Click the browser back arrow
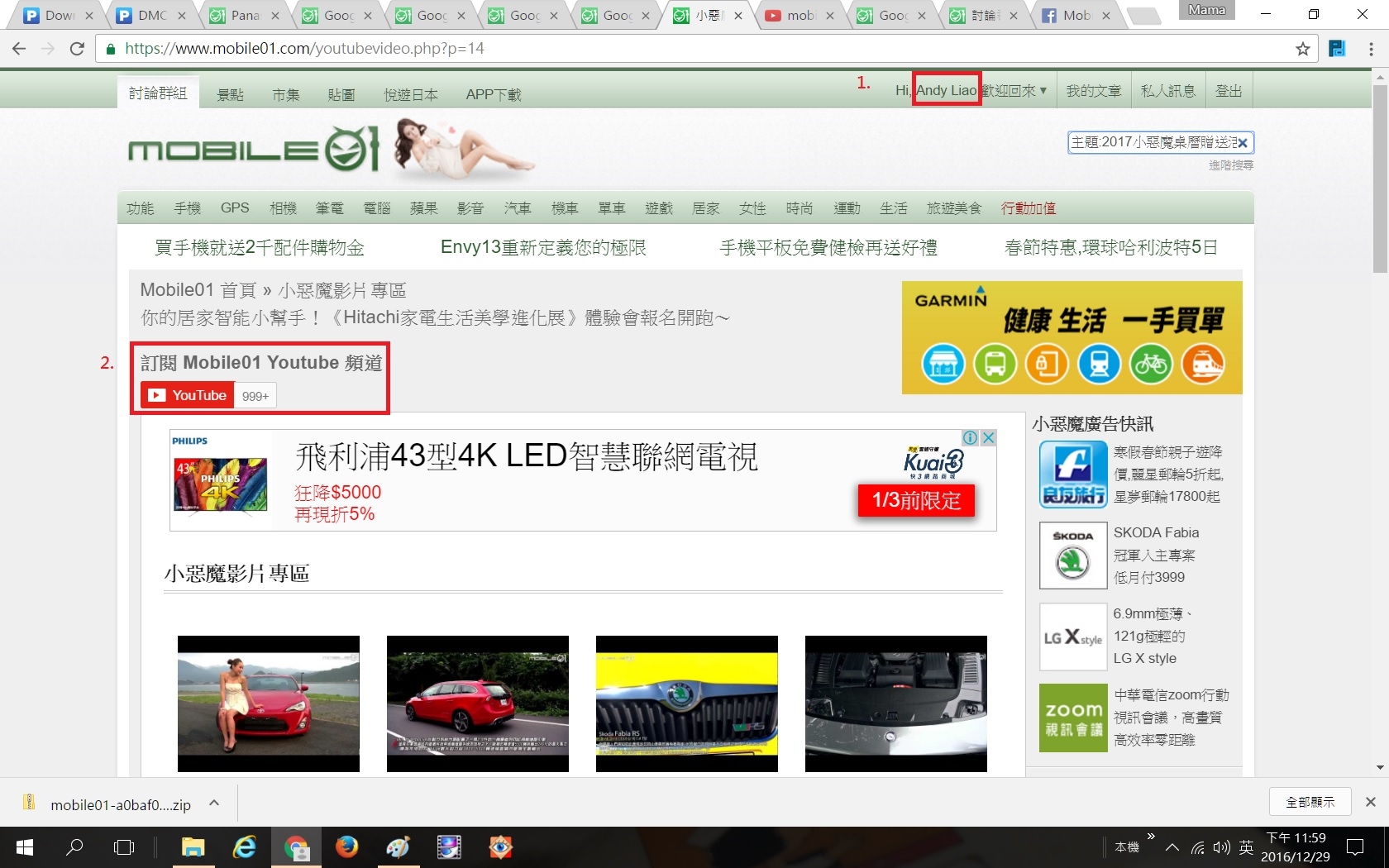The width and height of the screenshot is (1389, 868). click(19, 49)
